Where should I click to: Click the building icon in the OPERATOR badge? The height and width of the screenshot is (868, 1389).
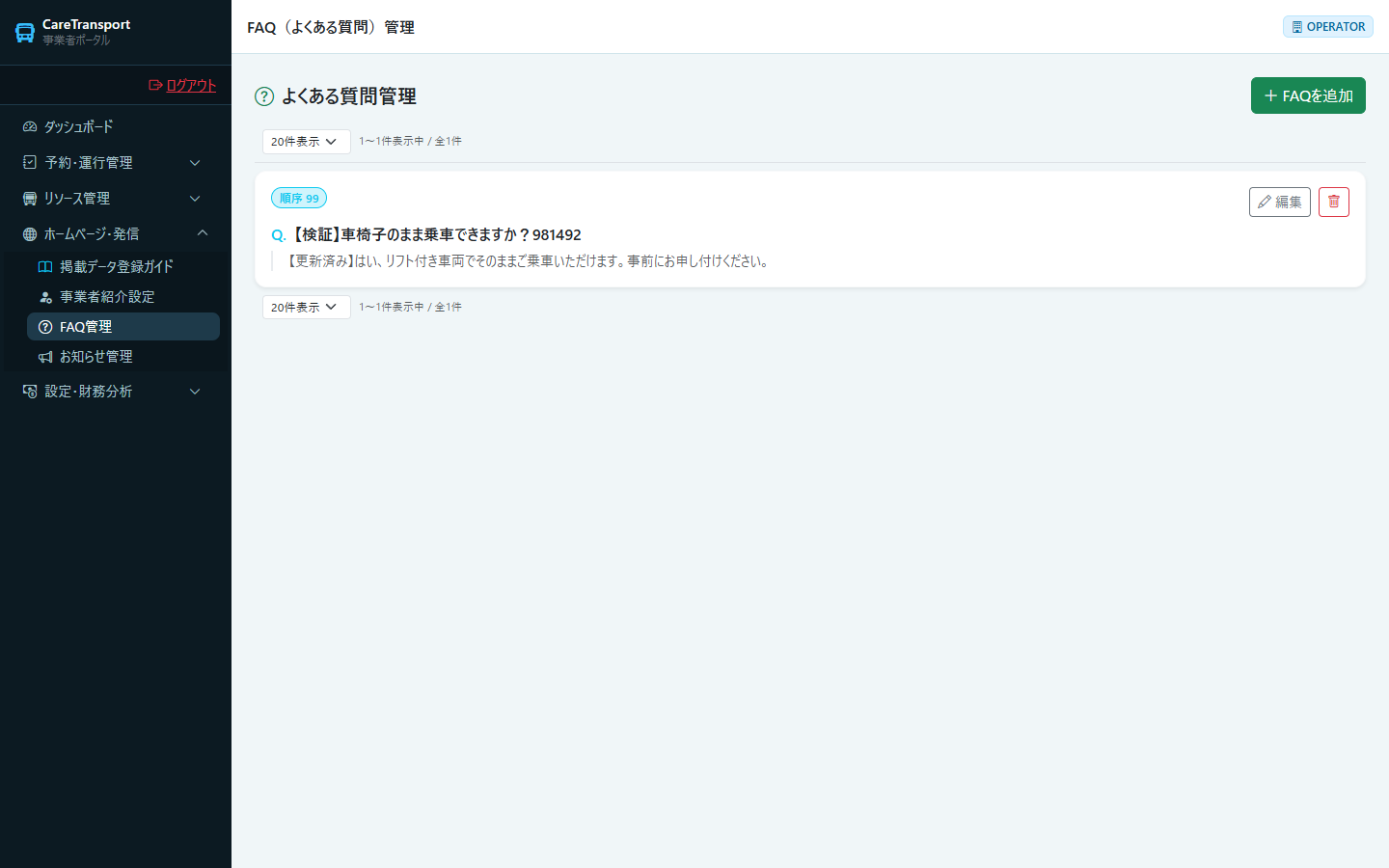click(1297, 27)
